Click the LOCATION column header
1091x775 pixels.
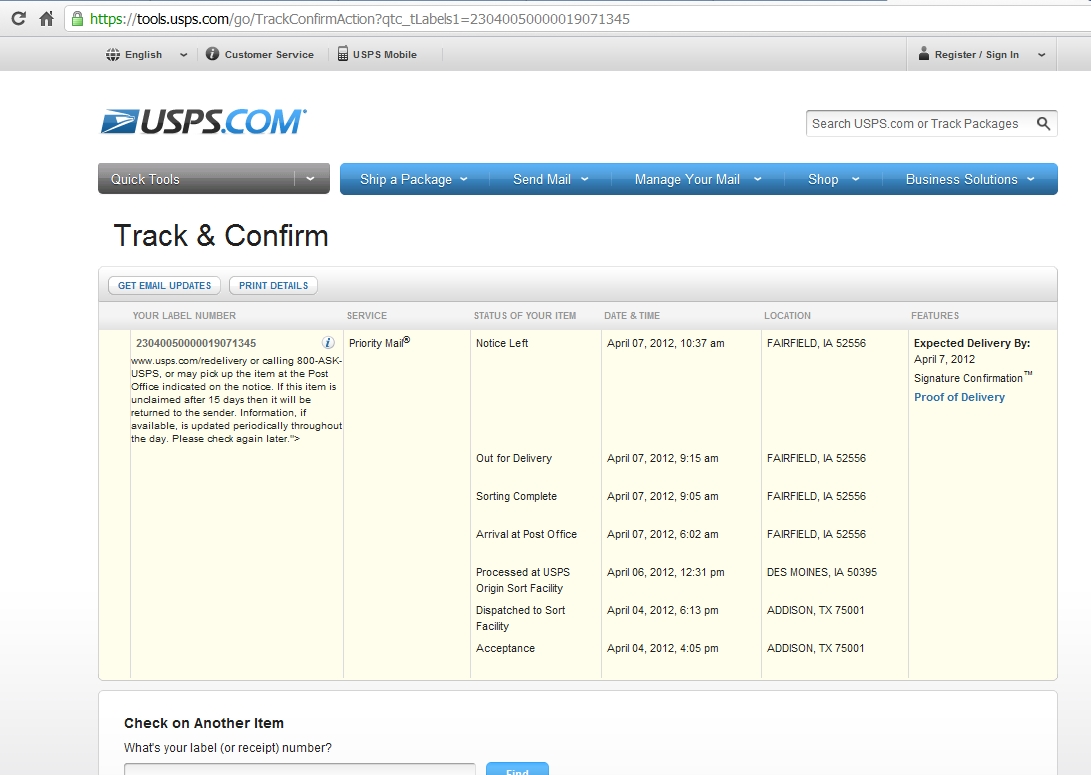(787, 316)
